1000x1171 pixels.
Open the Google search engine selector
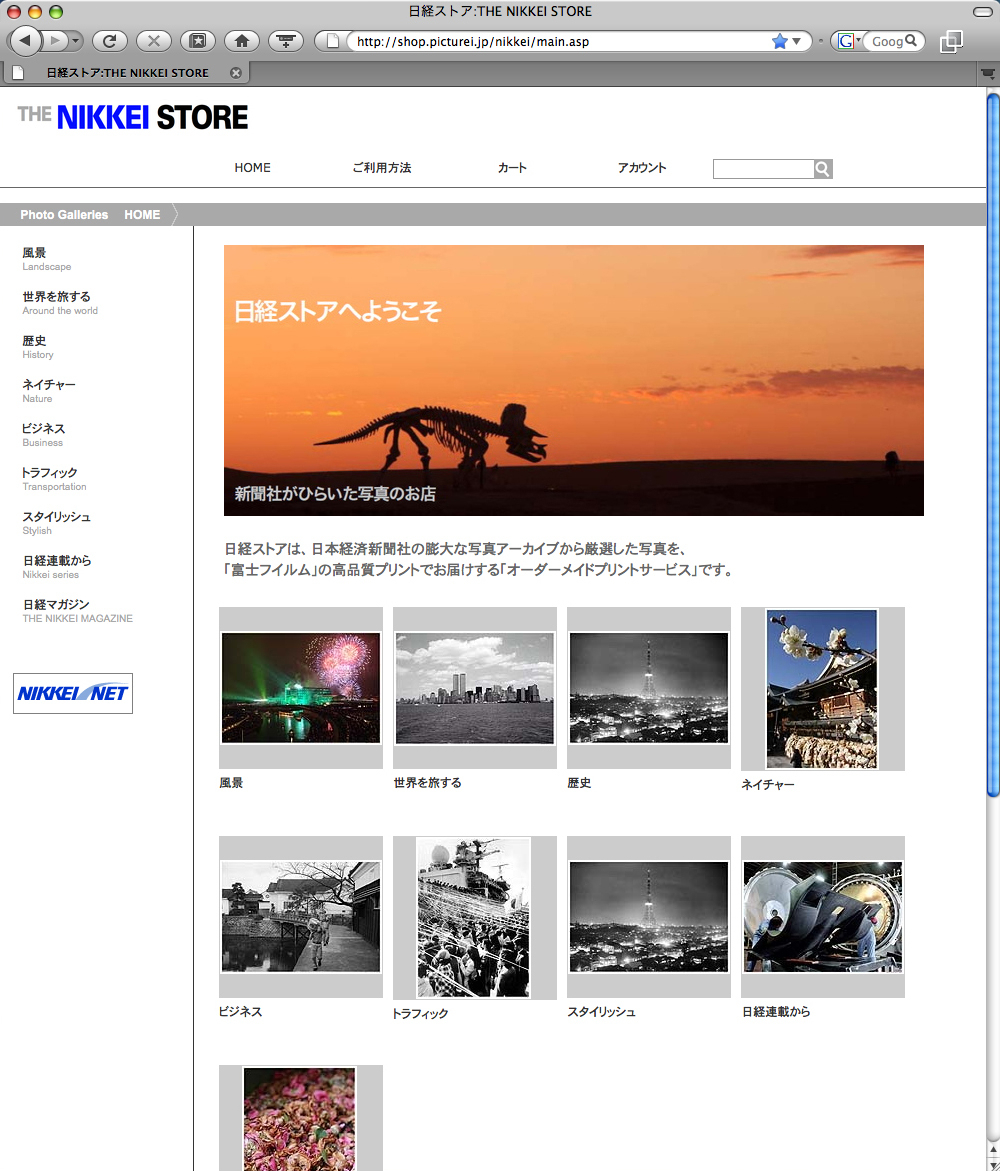tap(848, 41)
